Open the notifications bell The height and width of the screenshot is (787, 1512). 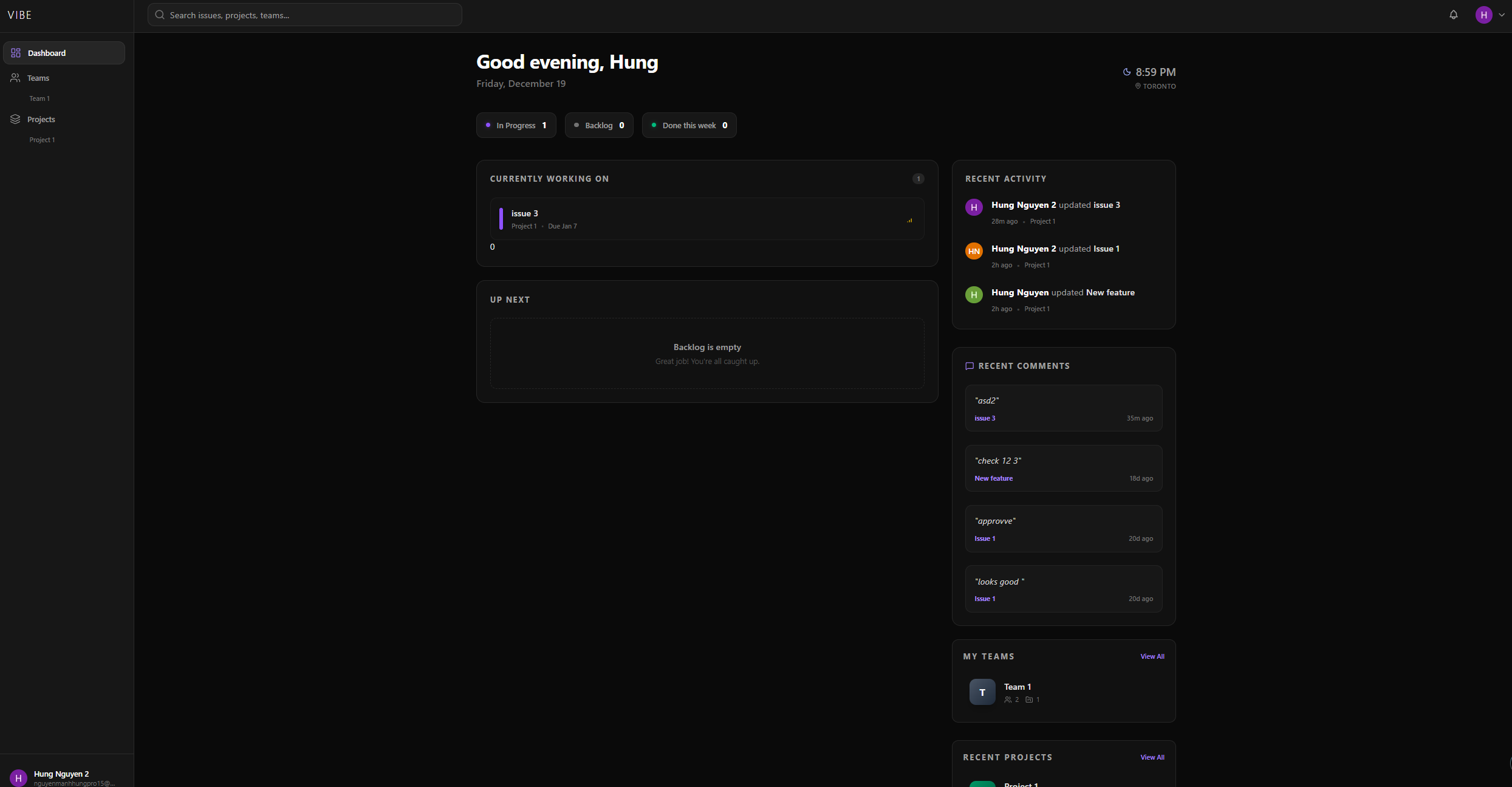1453,15
